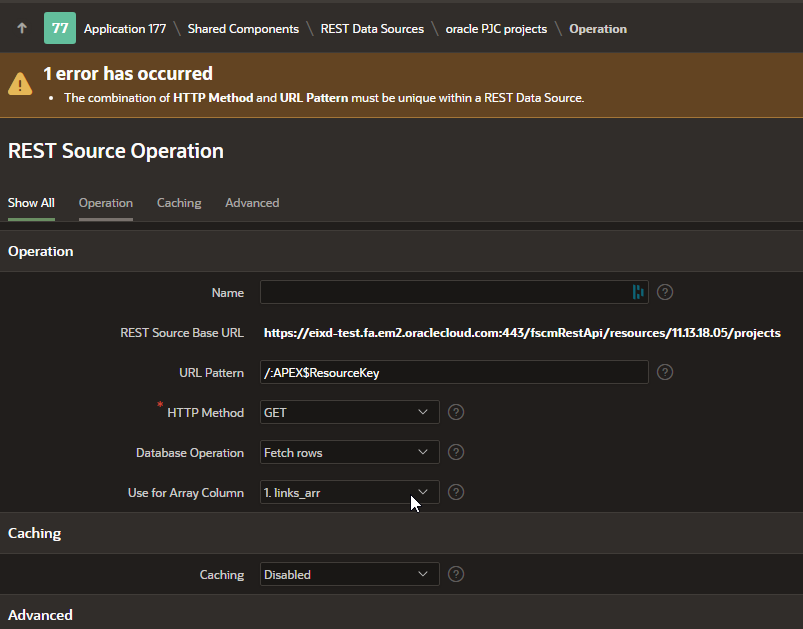803x629 pixels.
Task: Click the up arrow navigation icon
Action: (x=21, y=28)
